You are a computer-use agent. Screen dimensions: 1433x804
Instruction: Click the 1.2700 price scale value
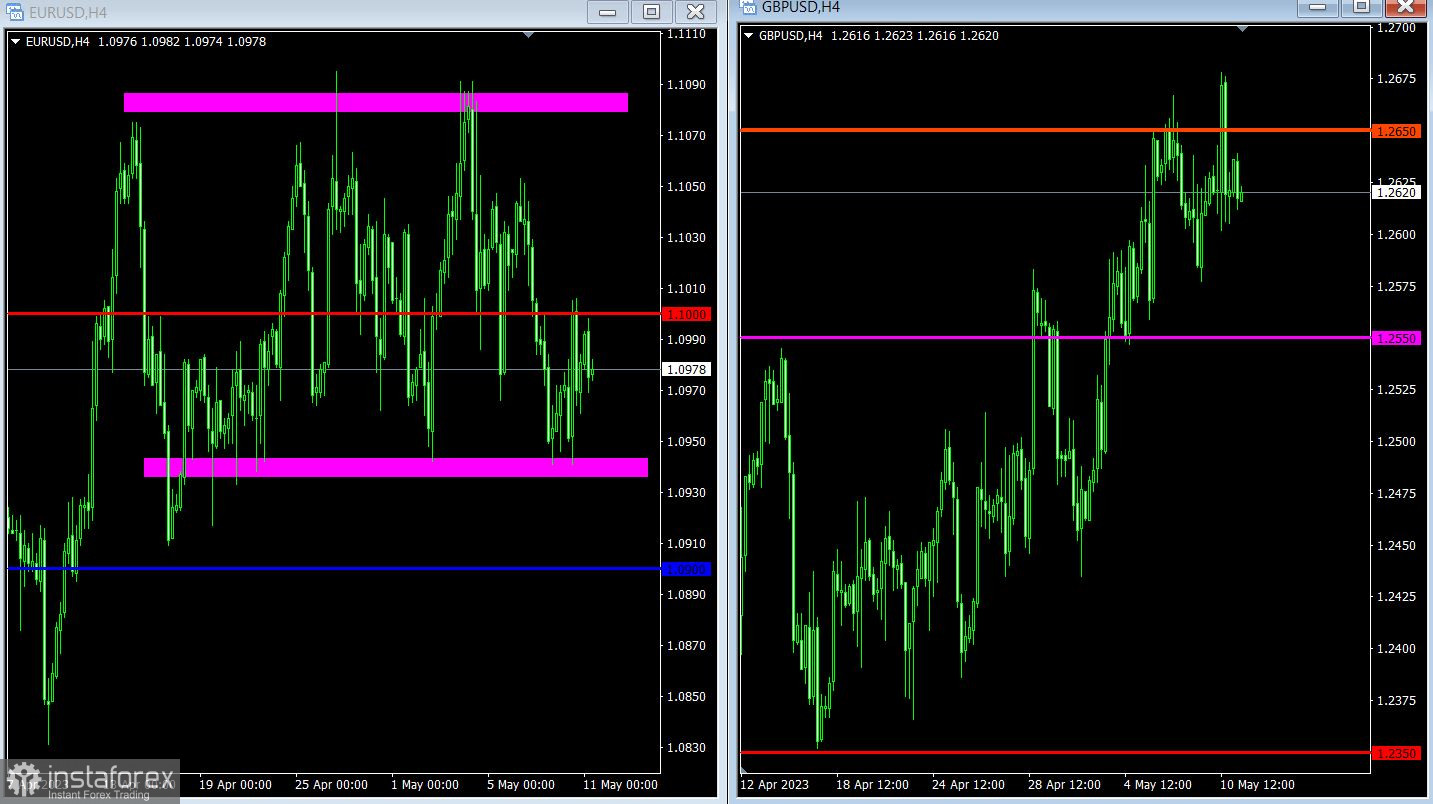(1397, 28)
